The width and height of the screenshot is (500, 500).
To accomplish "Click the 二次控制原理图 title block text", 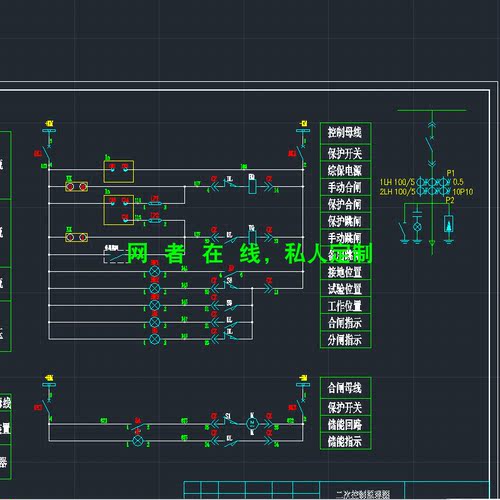I will [363, 494].
